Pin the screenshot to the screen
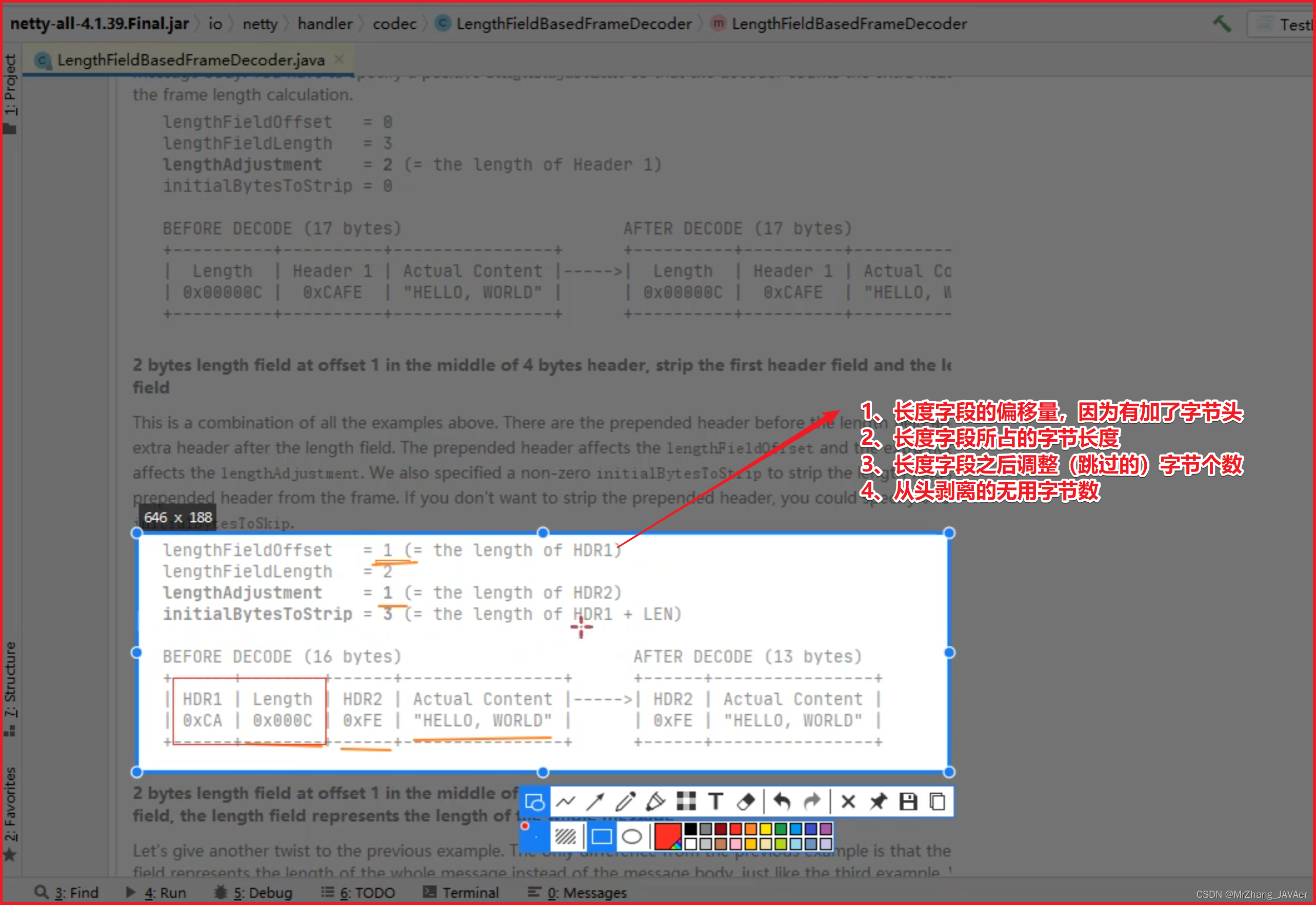Screen dimensions: 1316x905 pos(878,802)
